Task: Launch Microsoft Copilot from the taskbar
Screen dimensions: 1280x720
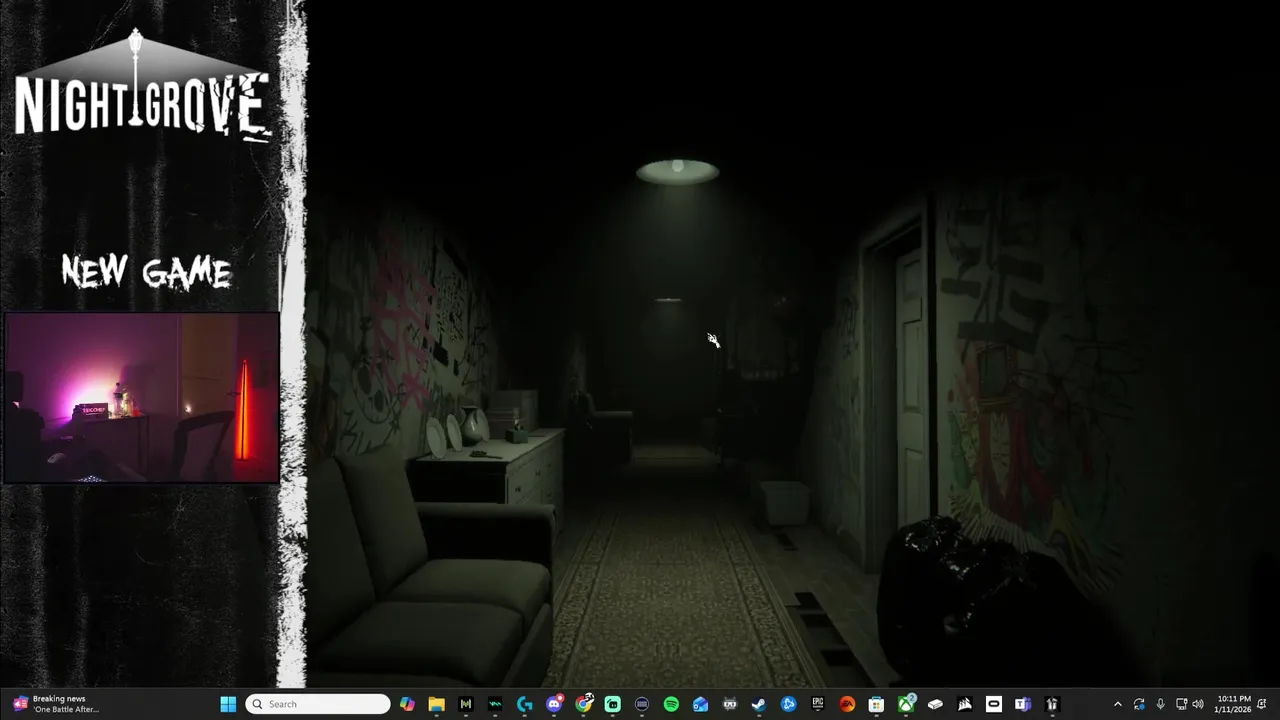Action: coord(407,704)
